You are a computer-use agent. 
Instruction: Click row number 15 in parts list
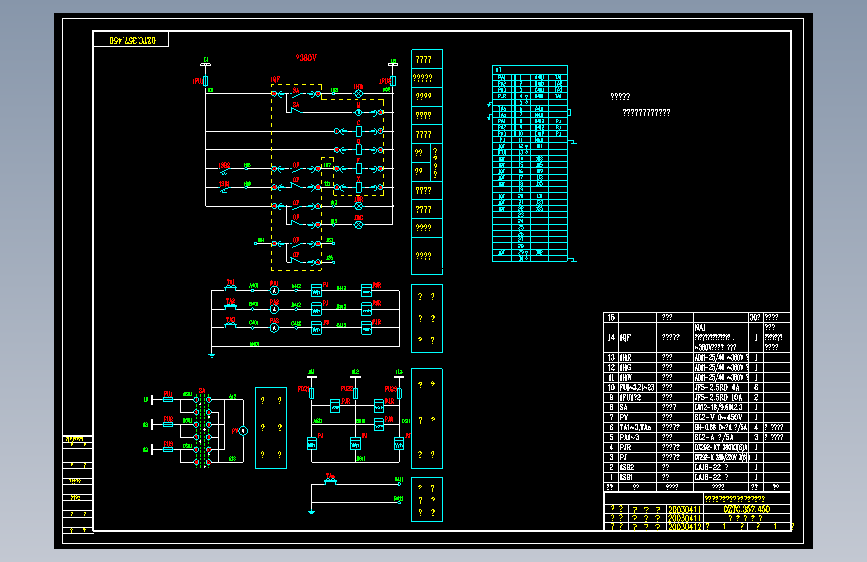coord(611,318)
